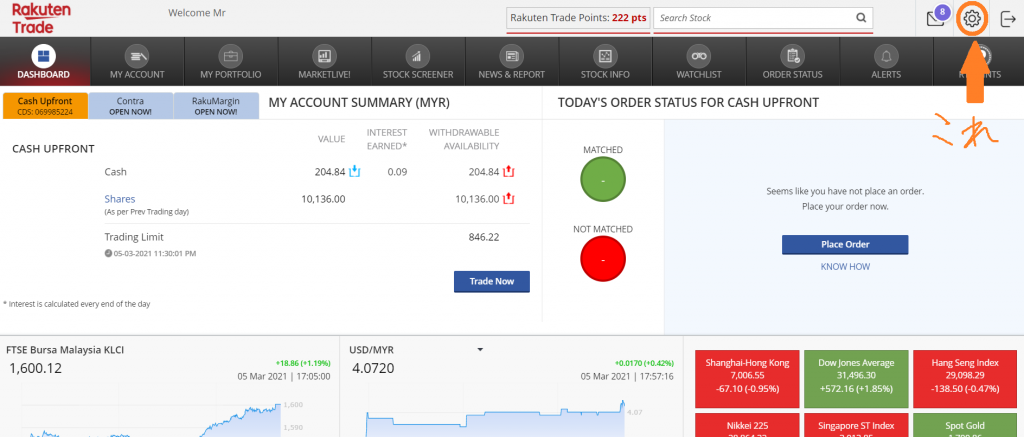The image size is (1024, 437).
Task: Click the Shanghai-Hong Kong index tile
Action: pyautogui.click(x=747, y=380)
